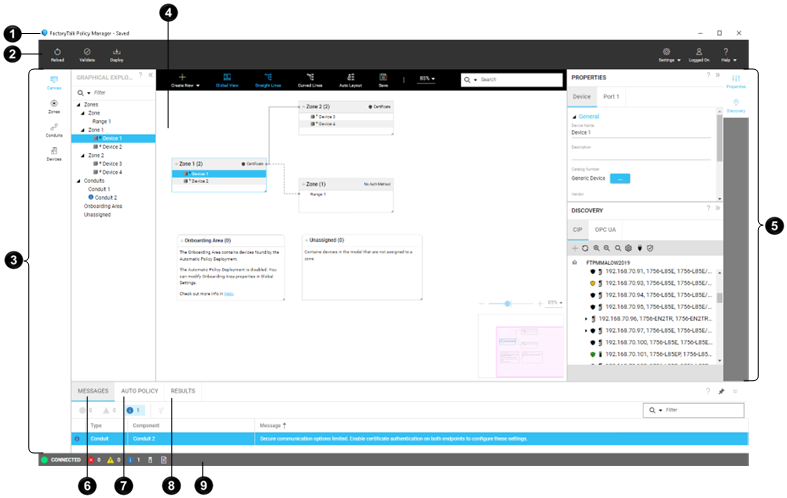Select Onboarding Area in the tree
Screen dimensions: 787x498
pyautogui.click(x=103, y=206)
